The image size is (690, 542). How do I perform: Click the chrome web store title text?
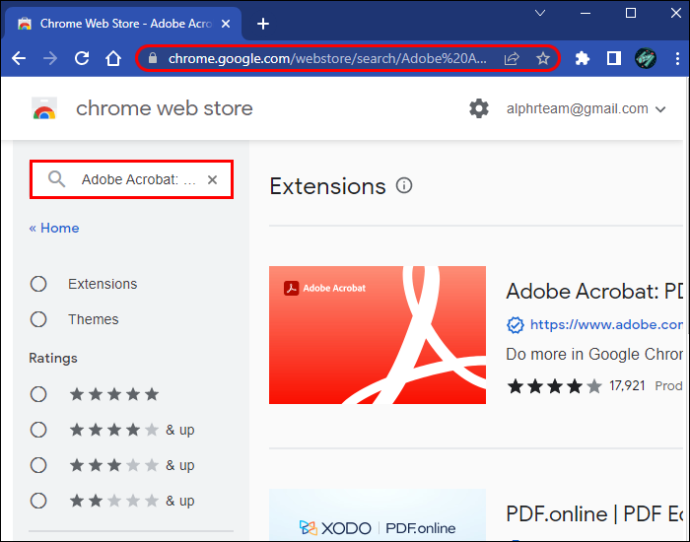tap(165, 109)
